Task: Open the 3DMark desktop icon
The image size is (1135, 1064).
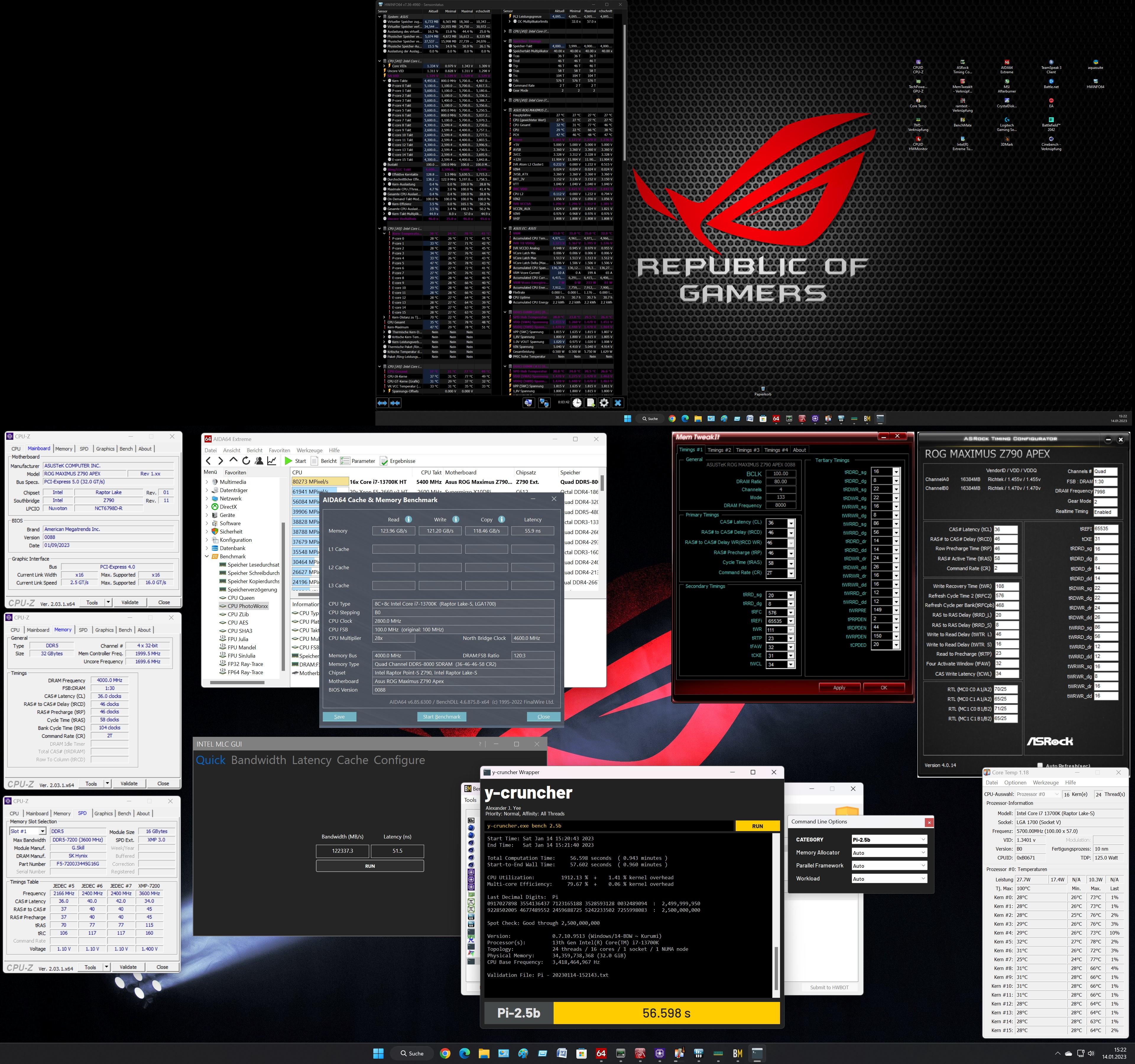Action: 1006,141
